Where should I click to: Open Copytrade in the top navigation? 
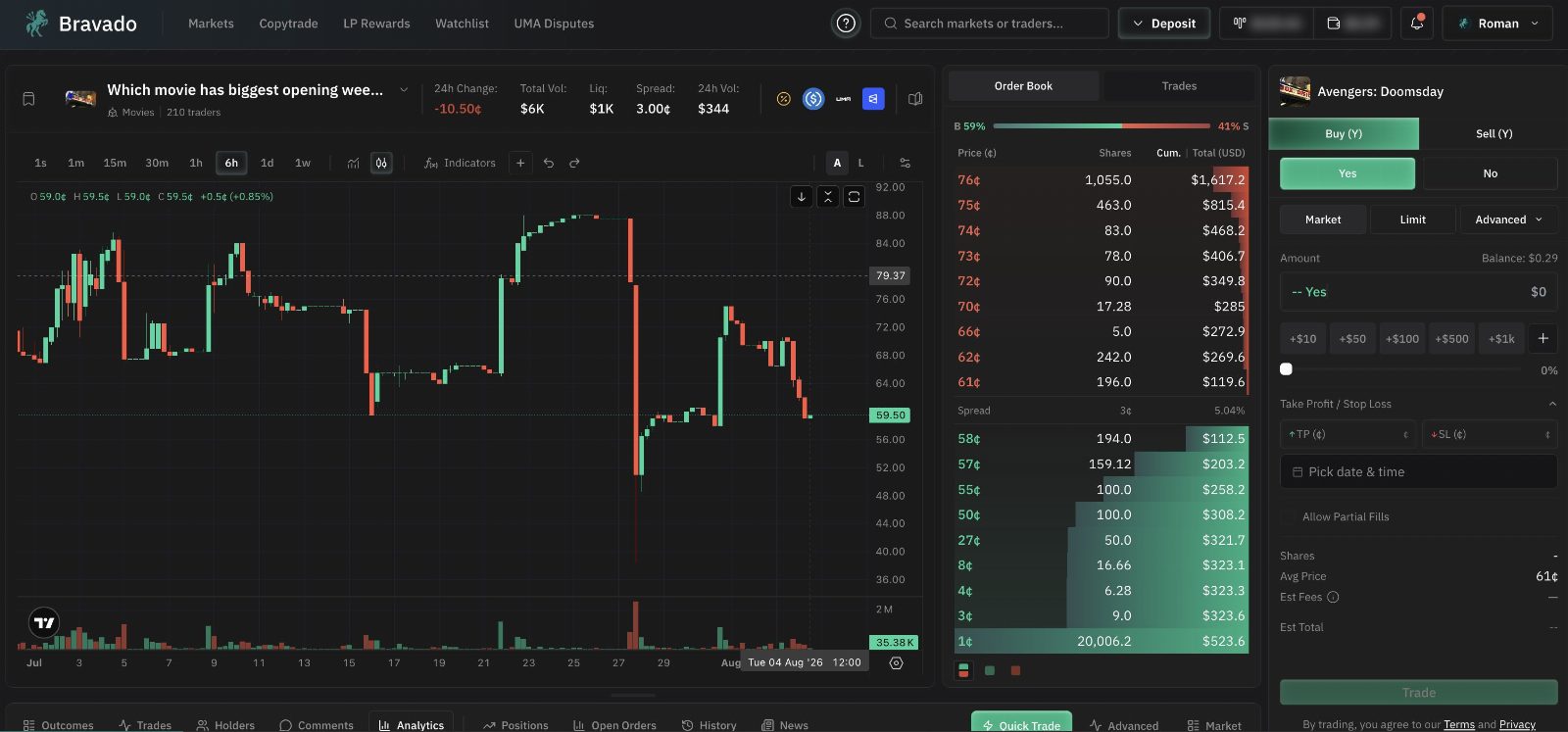pos(288,24)
